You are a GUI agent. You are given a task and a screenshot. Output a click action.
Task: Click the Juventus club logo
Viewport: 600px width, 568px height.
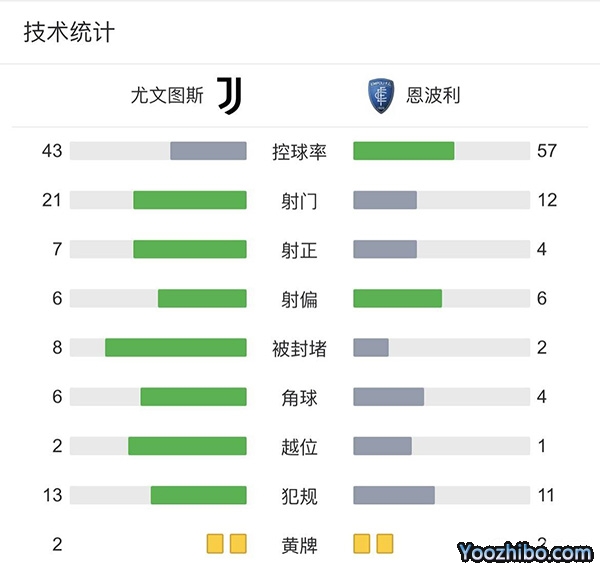click(230, 96)
